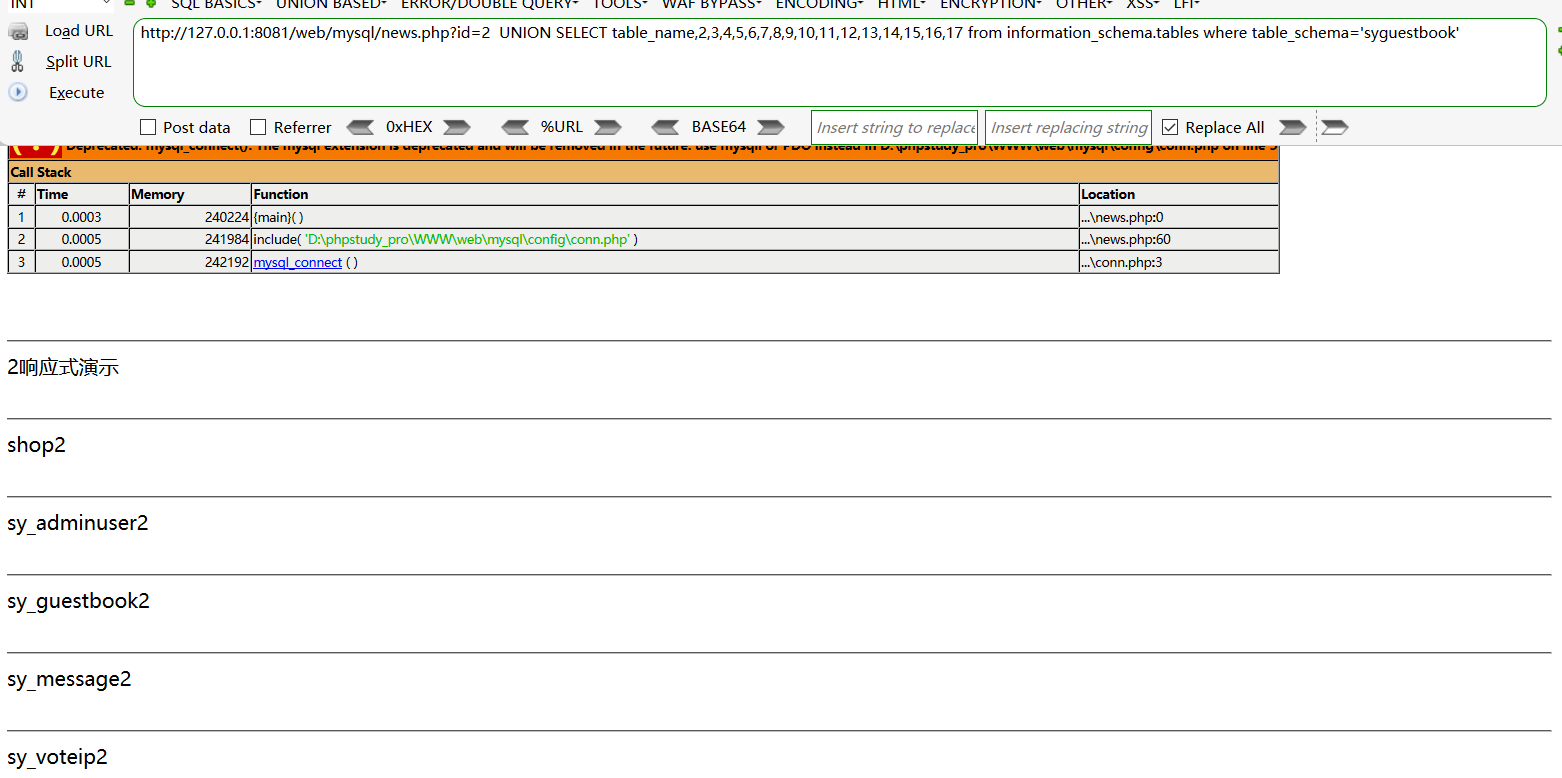The height and width of the screenshot is (778, 1562).
Task: Open the OTHER menu
Action: 1084,4
